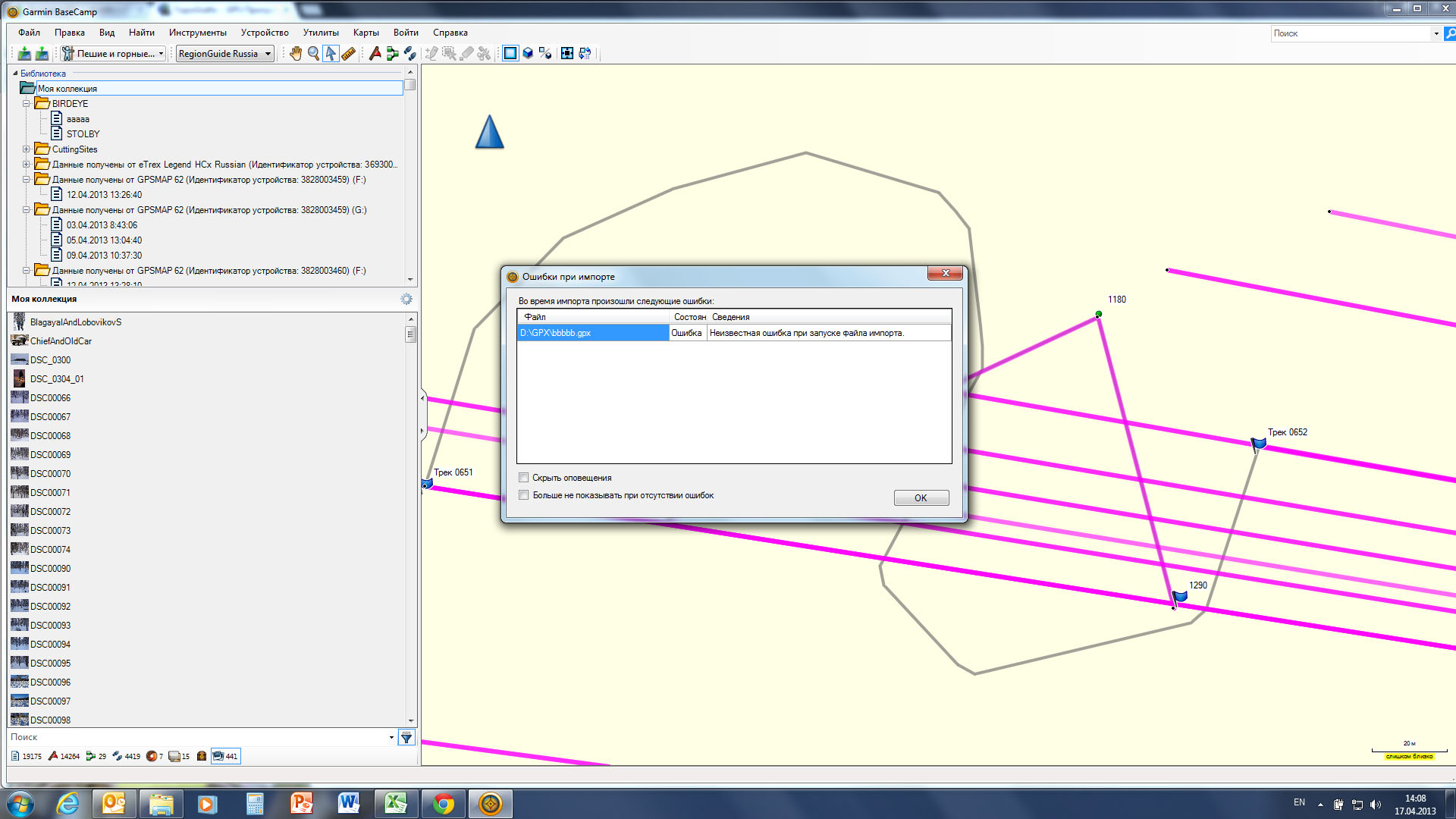Viewport: 1456px width, 819px height.
Task: Click the filter funnel icon
Action: coord(406,737)
